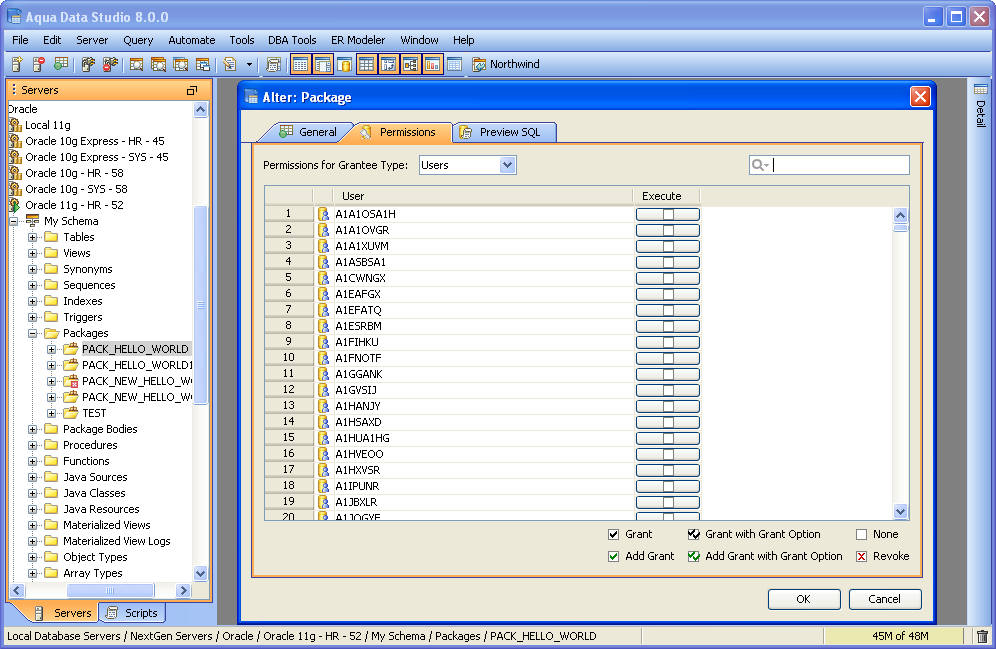Click the scroll document toolbar icon
The height and width of the screenshot is (649, 996).
coord(274,64)
